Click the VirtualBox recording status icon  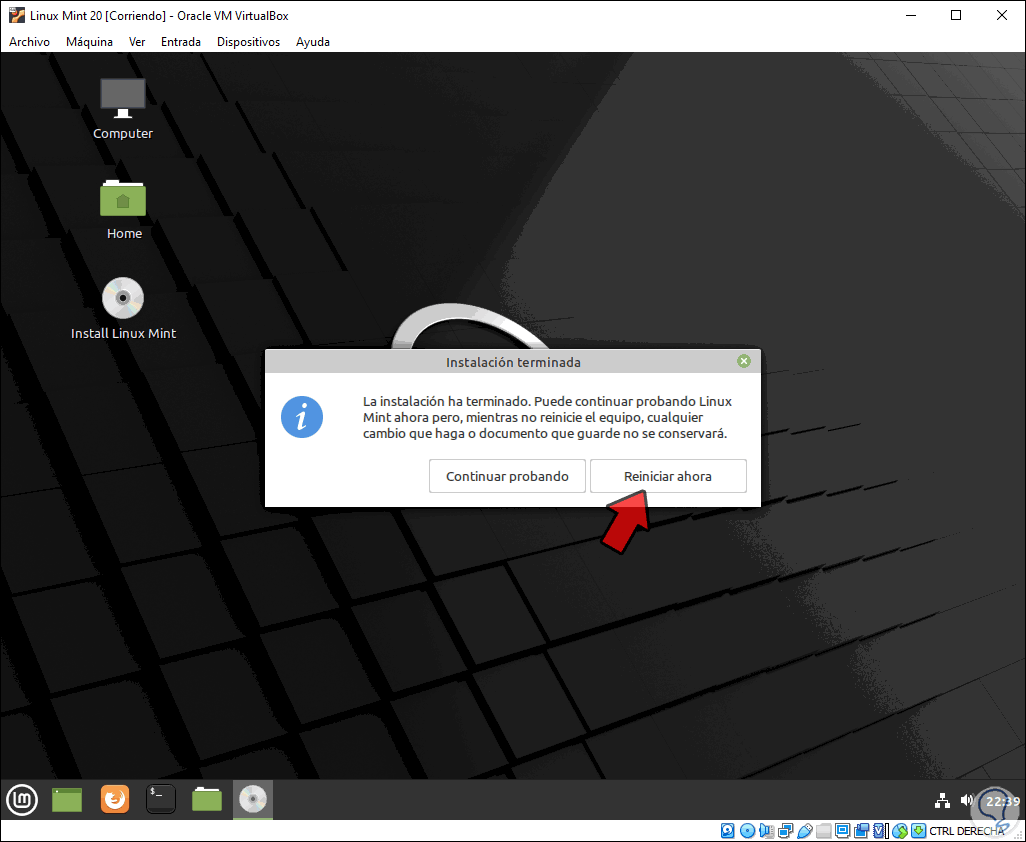[862, 831]
